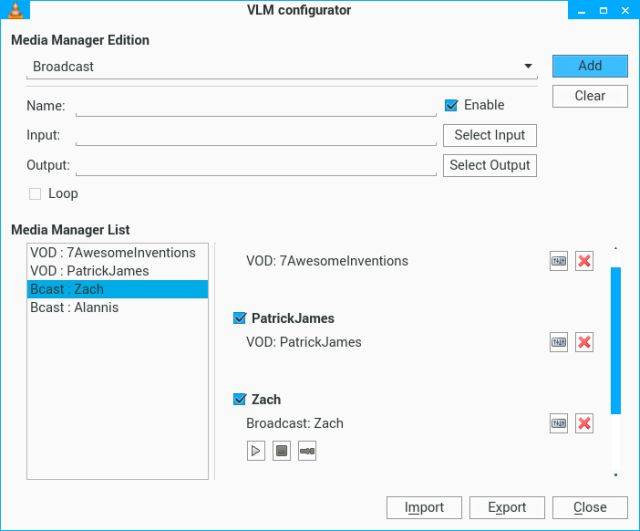
Task: Edit the Zach broadcast entry
Action: (x=558, y=424)
